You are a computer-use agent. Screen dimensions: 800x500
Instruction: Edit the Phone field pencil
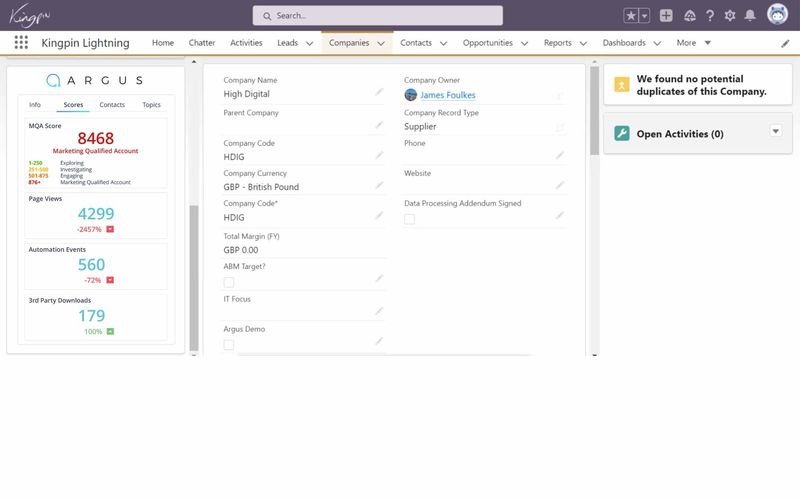point(560,155)
